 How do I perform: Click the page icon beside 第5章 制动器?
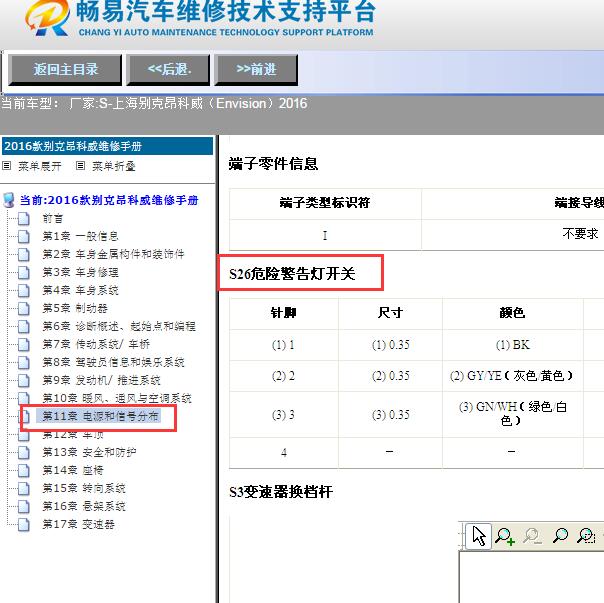pyautogui.click(x=24, y=308)
